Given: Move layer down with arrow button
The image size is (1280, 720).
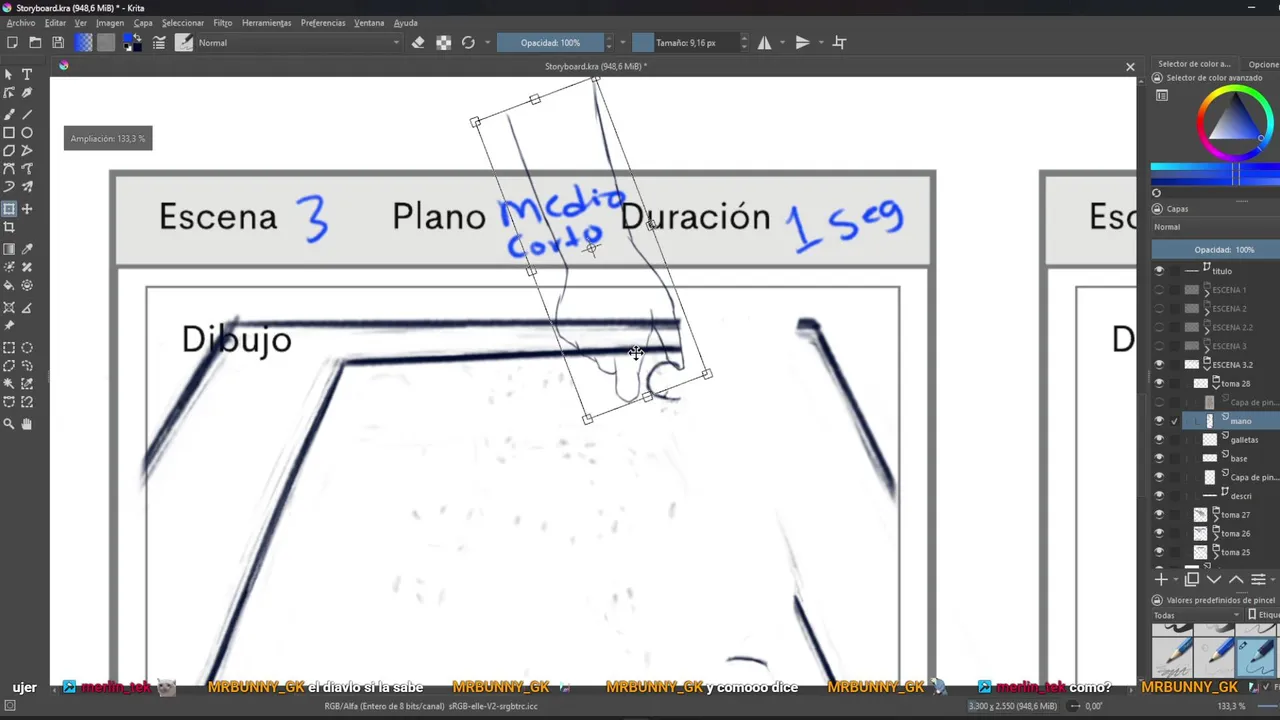Looking at the screenshot, I should click(1214, 579).
